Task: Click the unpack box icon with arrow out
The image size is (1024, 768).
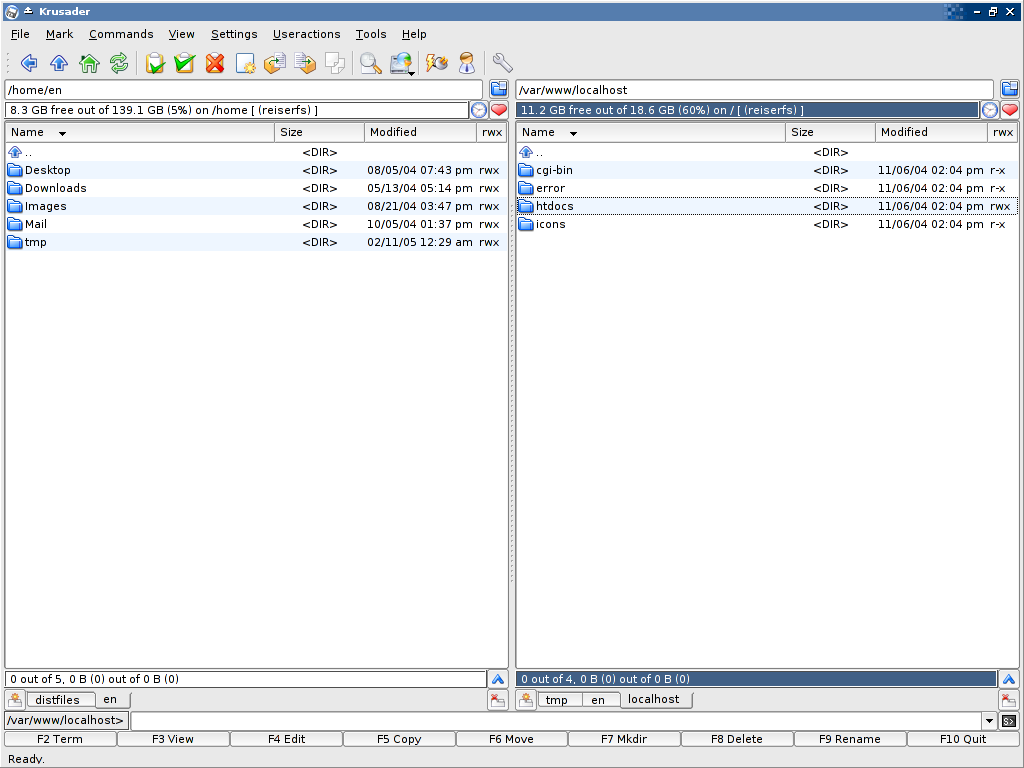Action: point(275,63)
